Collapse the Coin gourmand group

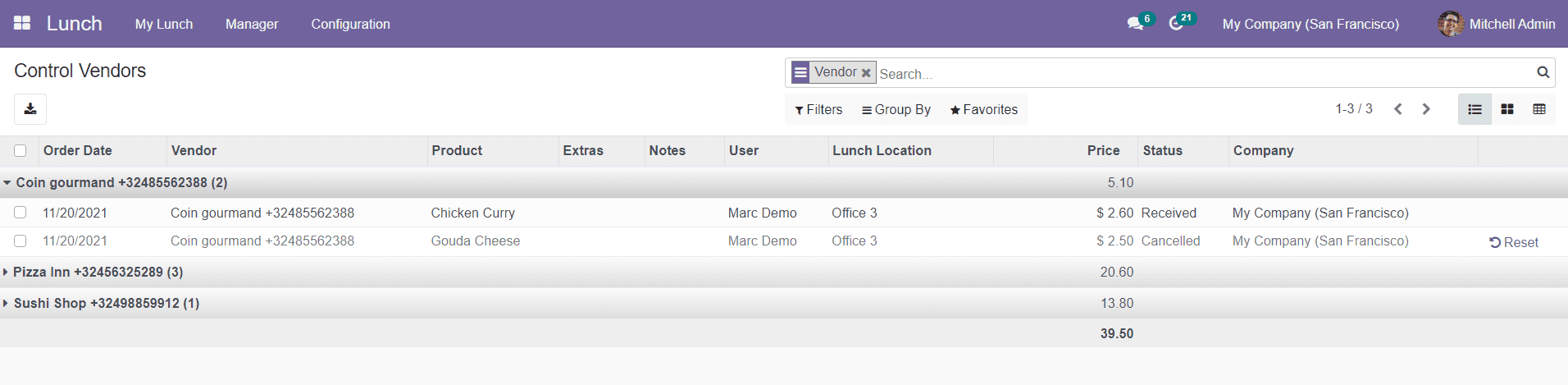(x=7, y=182)
